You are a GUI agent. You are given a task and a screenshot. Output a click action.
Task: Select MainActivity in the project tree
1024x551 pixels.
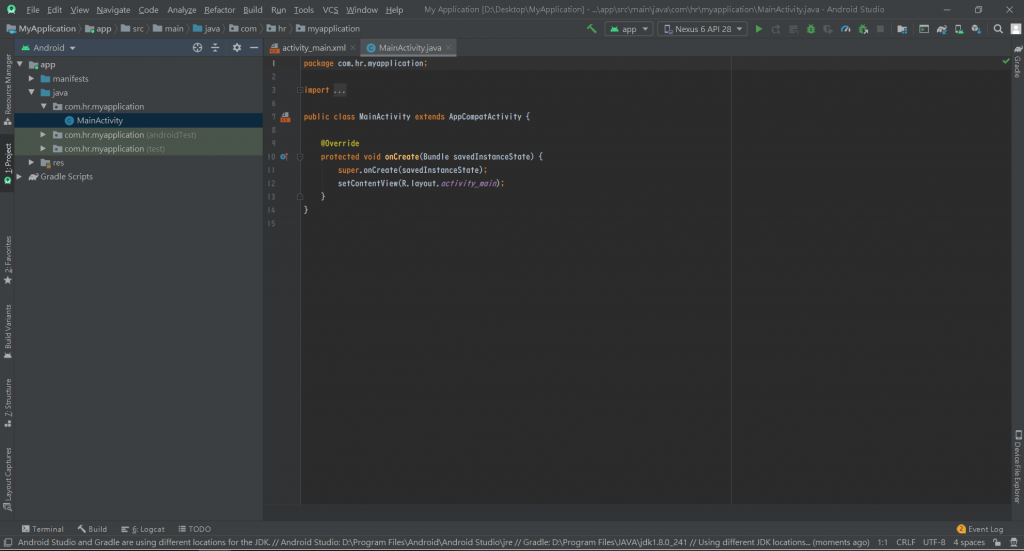99,120
